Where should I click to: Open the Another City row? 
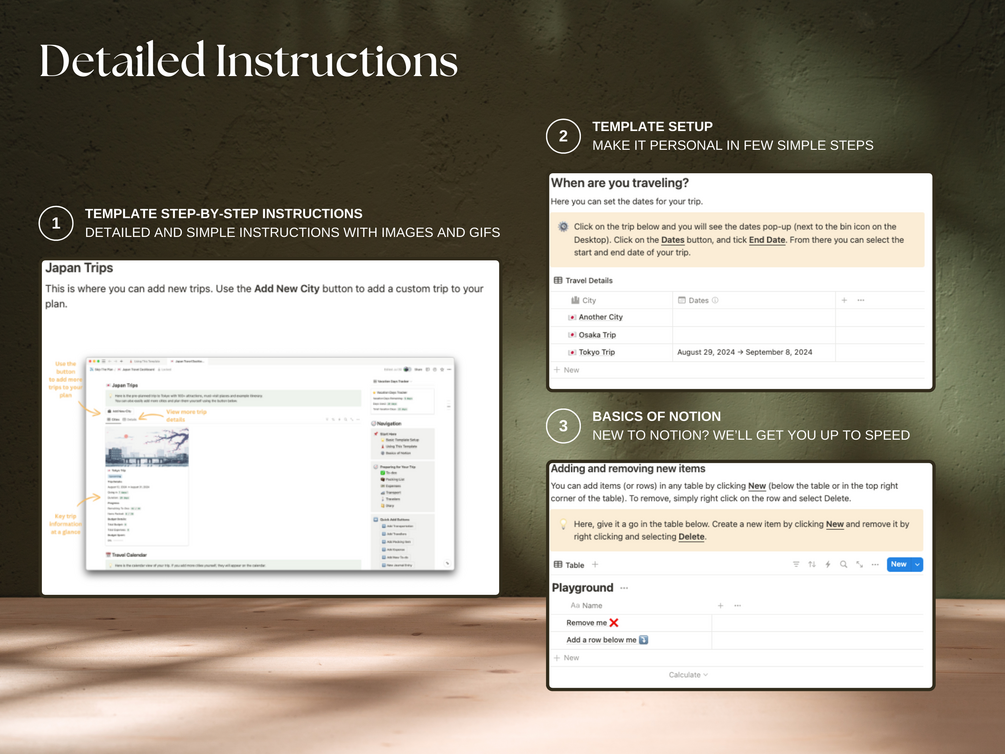737,317
